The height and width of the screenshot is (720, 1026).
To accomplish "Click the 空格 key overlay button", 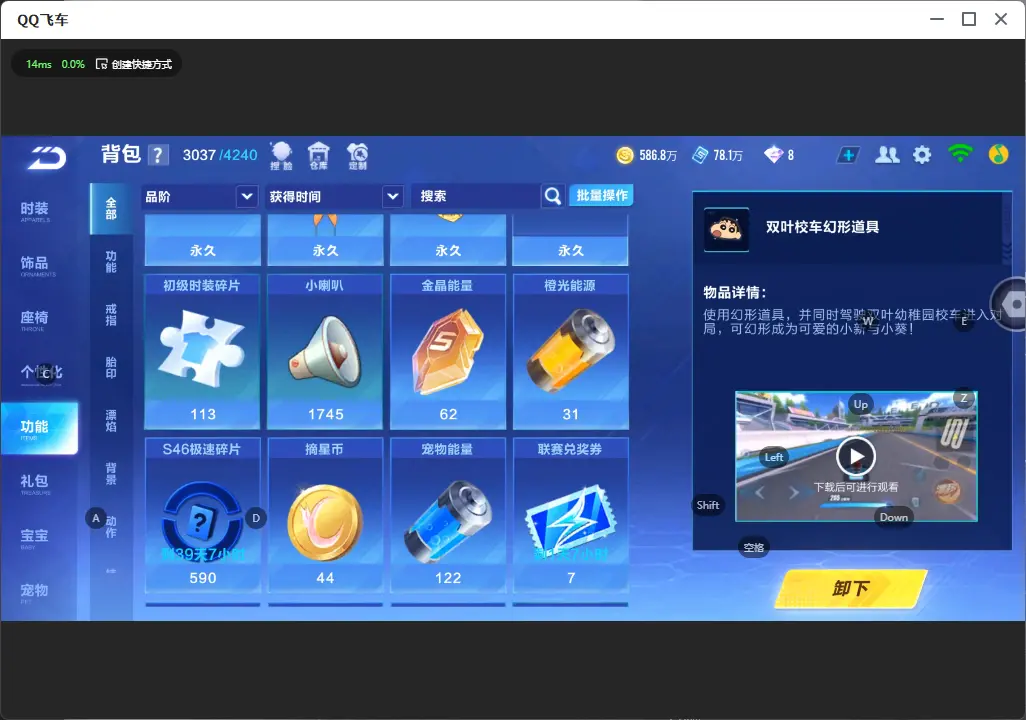I will click(x=754, y=548).
